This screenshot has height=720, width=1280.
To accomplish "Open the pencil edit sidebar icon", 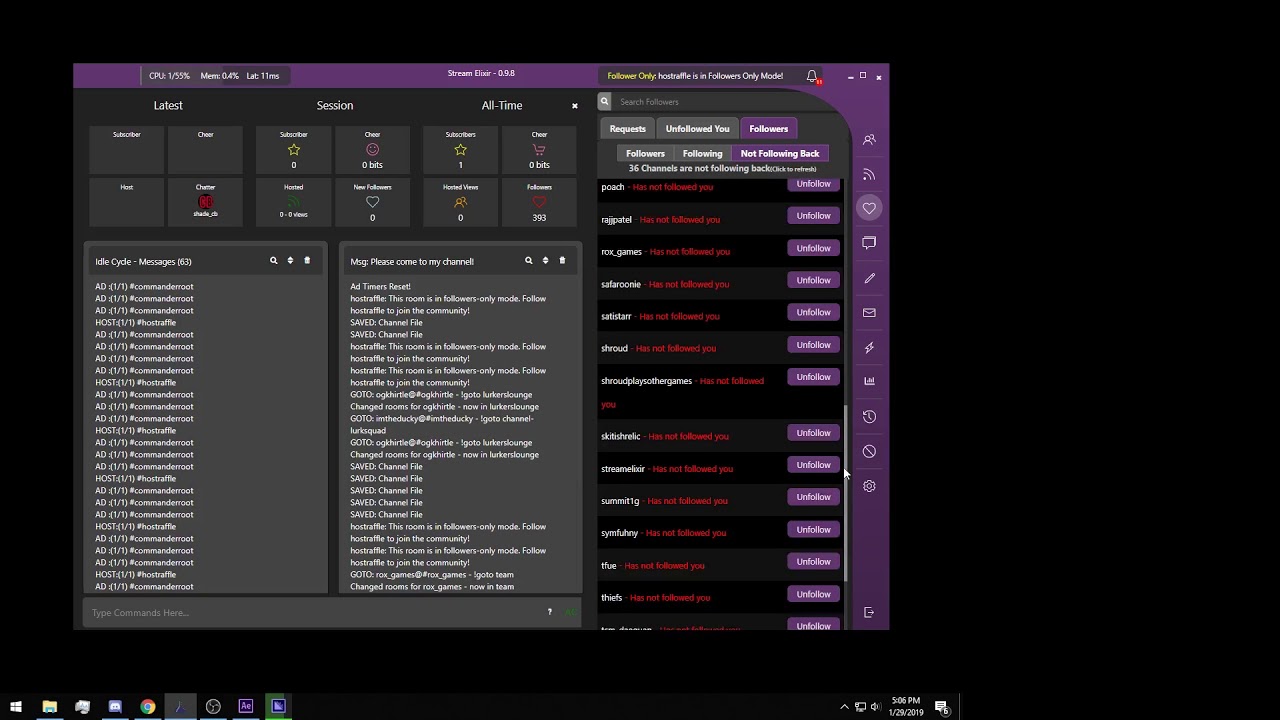I will (x=869, y=278).
